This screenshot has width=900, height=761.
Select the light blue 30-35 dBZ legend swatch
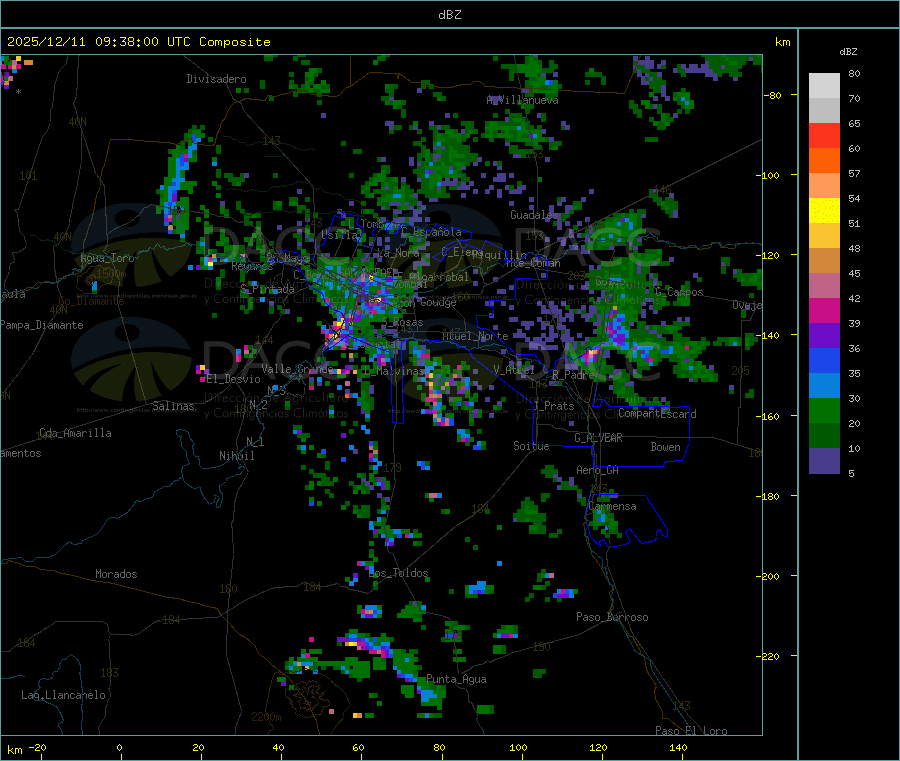(x=824, y=386)
